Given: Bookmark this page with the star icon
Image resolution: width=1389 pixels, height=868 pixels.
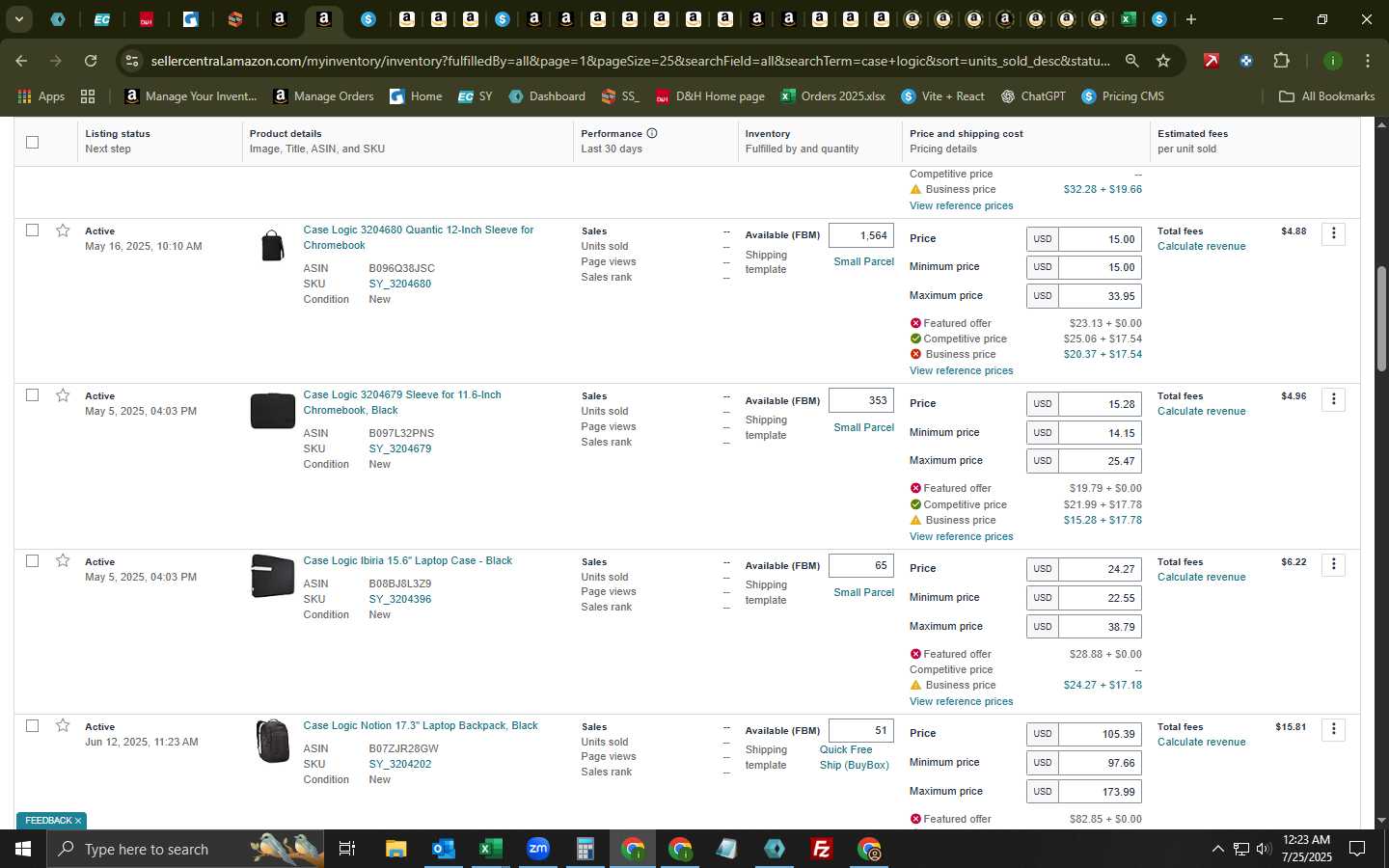Looking at the screenshot, I should (1163, 61).
